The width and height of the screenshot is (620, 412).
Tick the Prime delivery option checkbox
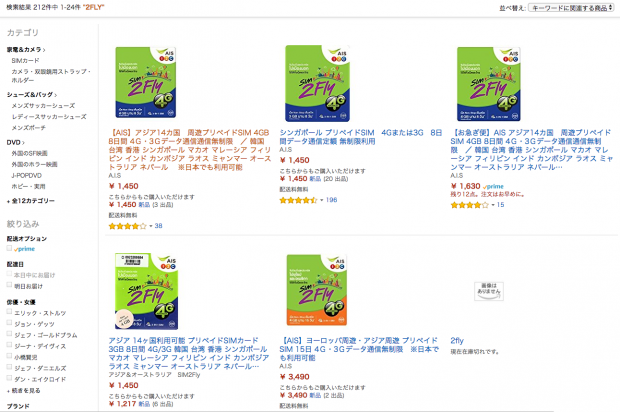tap(9, 248)
